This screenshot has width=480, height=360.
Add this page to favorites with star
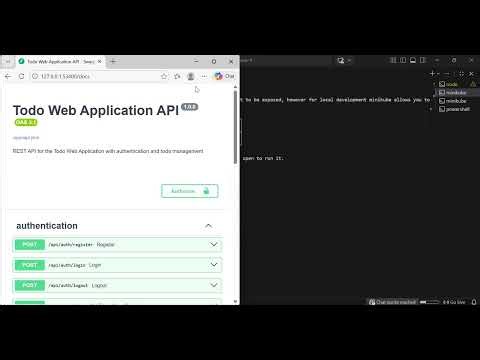pos(164,76)
